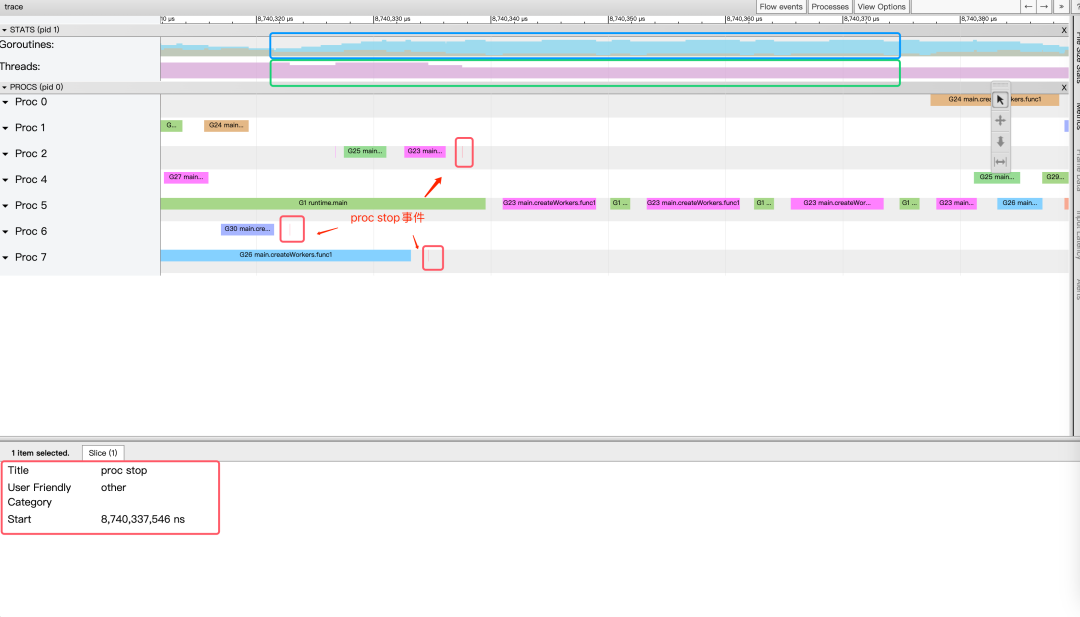Click the Threads counter graph
This screenshot has height=617, width=1080.
(614, 70)
